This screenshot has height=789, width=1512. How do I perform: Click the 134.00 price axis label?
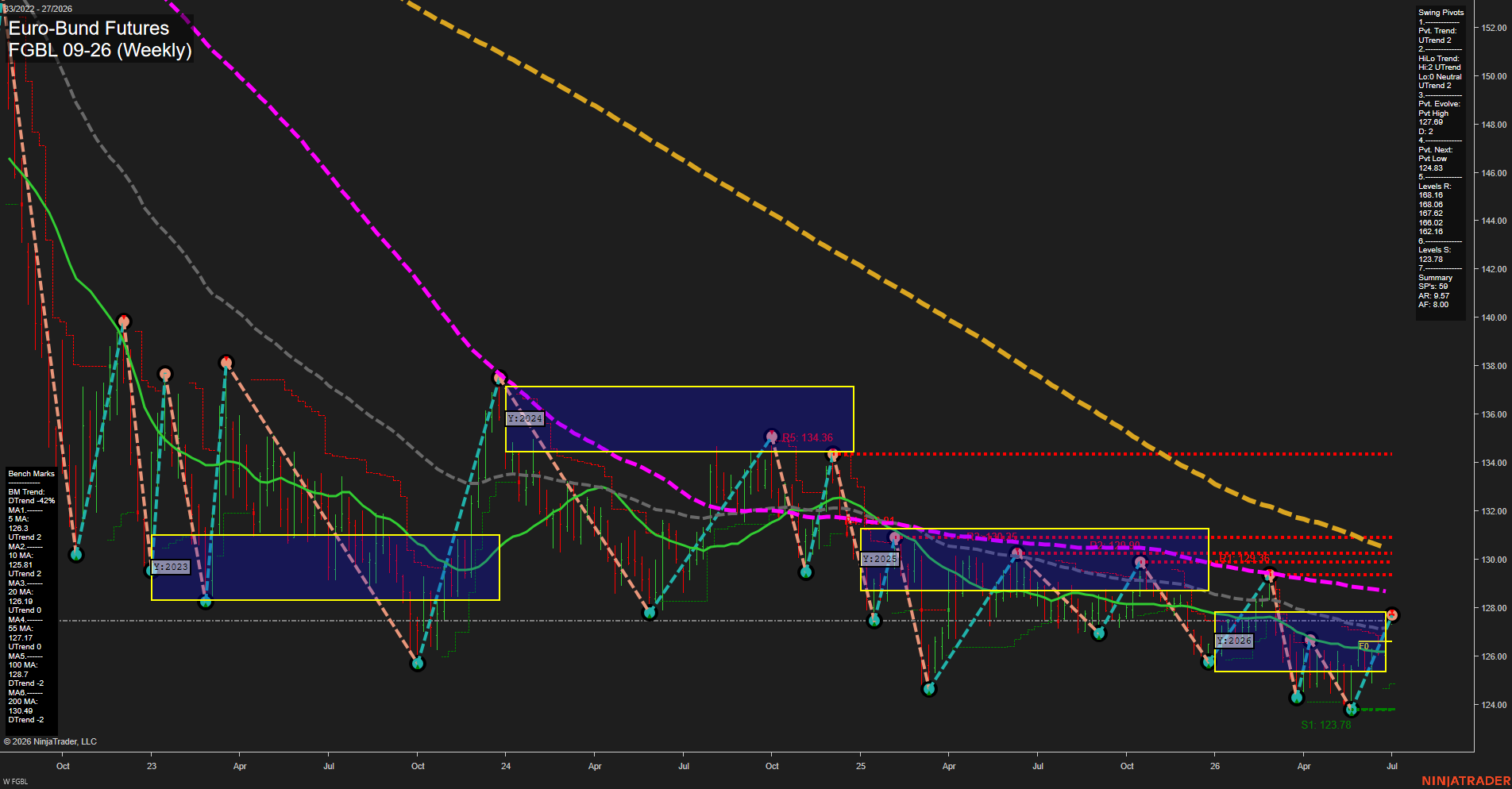(x=1493, y=463)
